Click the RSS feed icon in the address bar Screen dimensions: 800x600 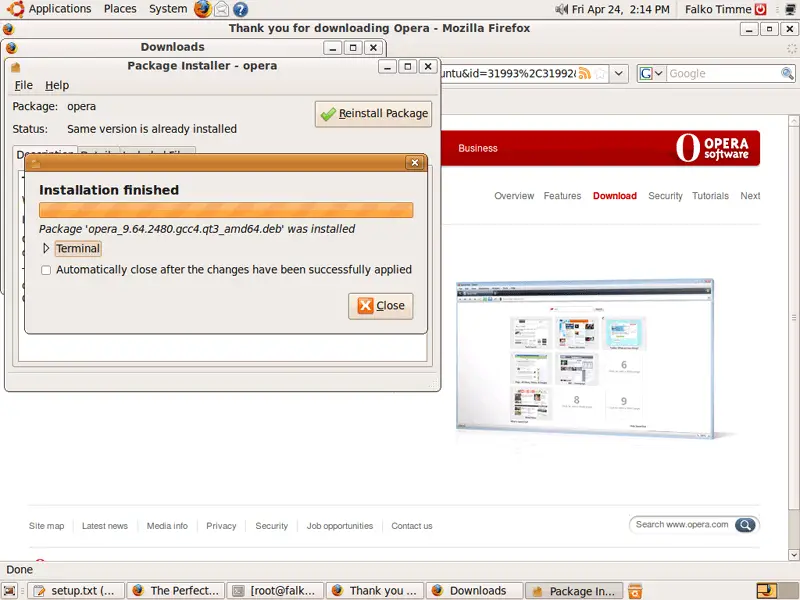pos(585,73)
